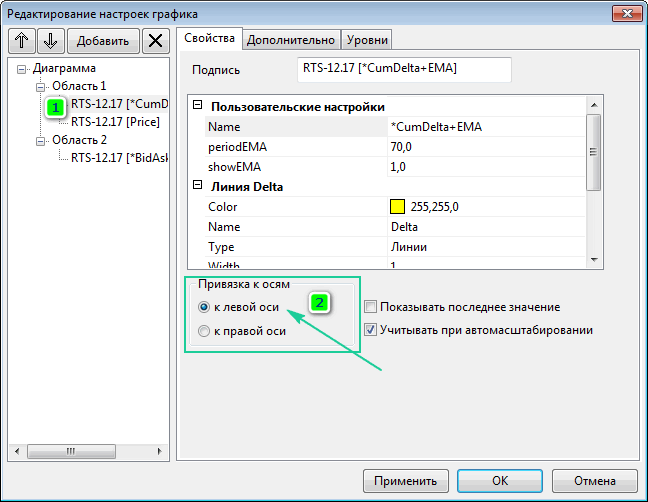Click the 'Подпись' text input field
This screenshot has width=648, height=502.
(404, 69)
